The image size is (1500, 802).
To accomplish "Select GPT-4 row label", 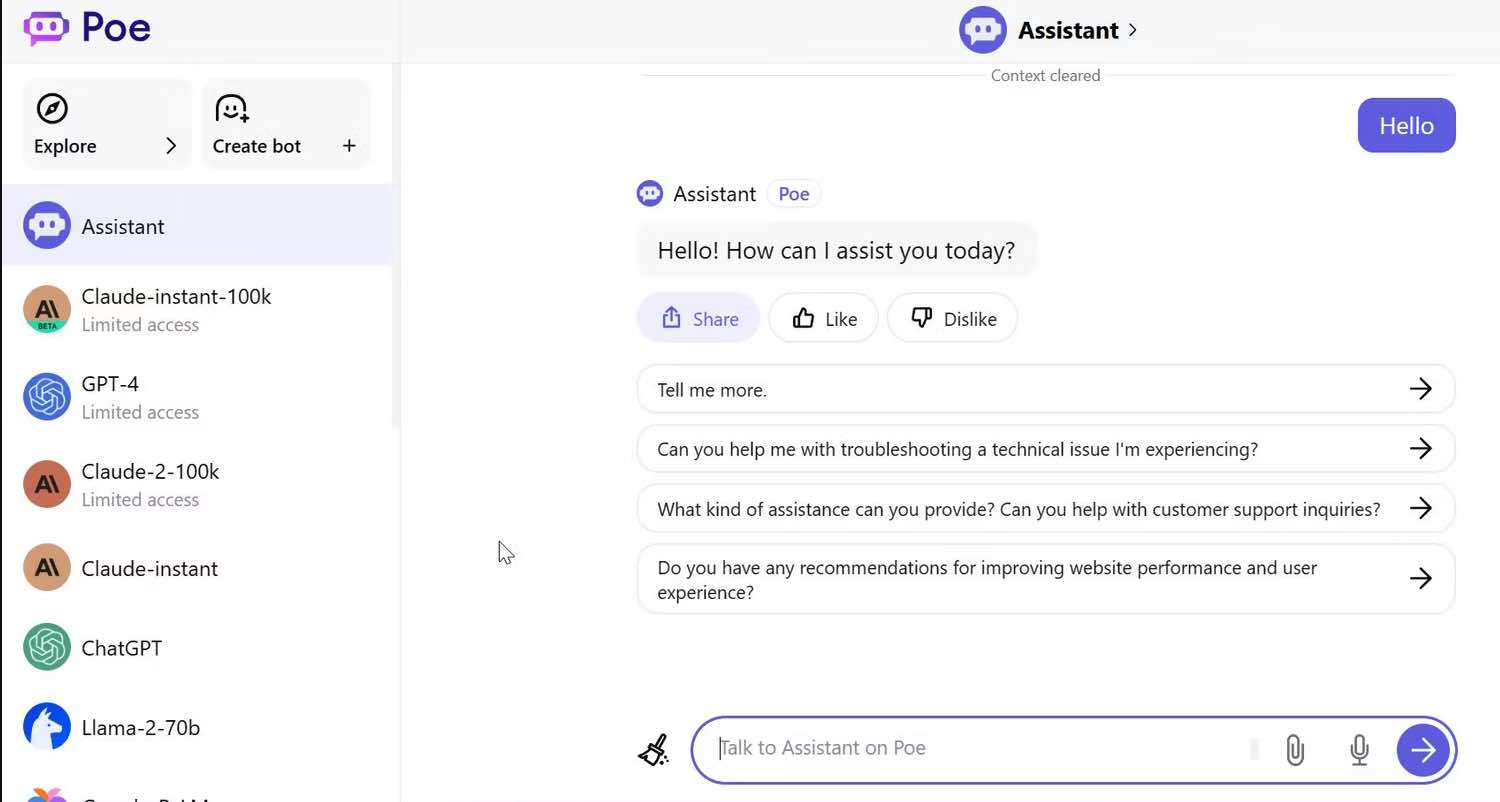I will click(x=110, y=384).
